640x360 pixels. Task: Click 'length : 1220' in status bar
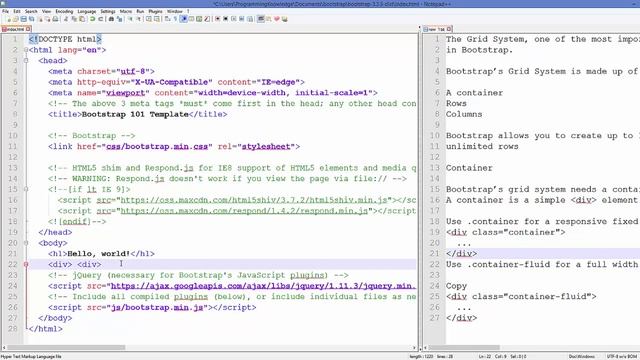[x=421, y=357]
